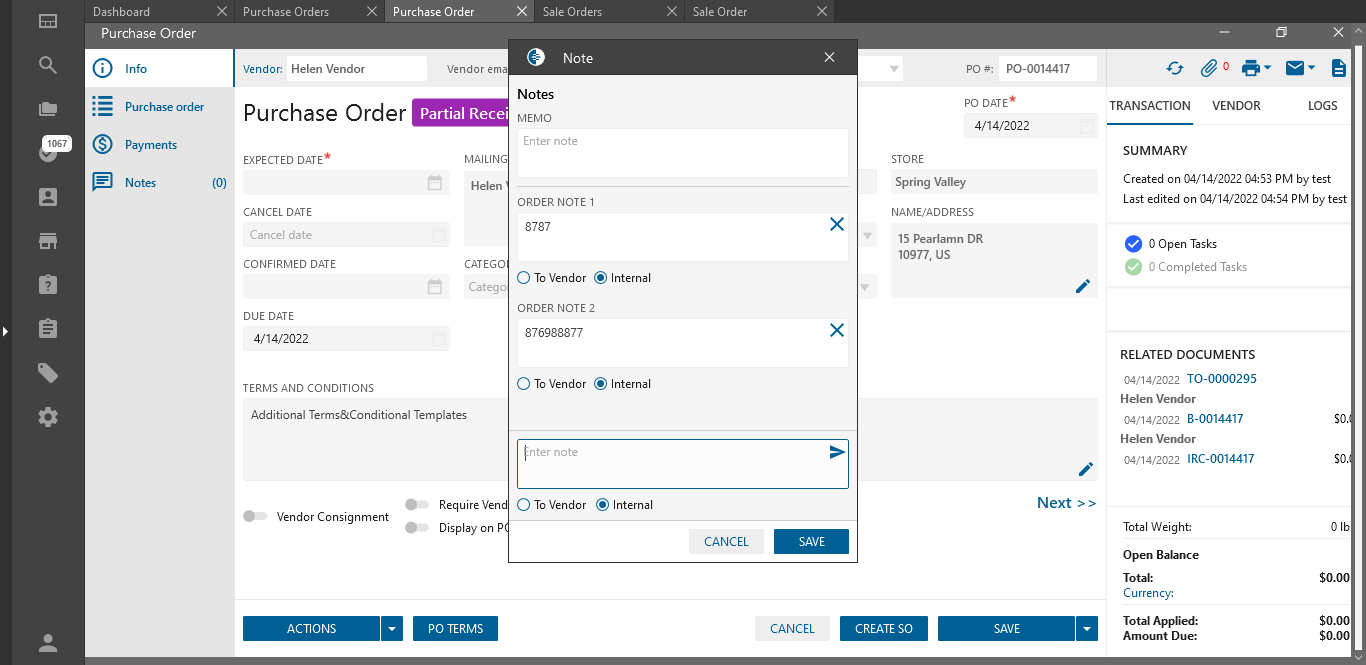Viewport: 1366px width, 665px height.
Task: Expand the left sidebar arrow handle
Action: (x=5, y=330)
